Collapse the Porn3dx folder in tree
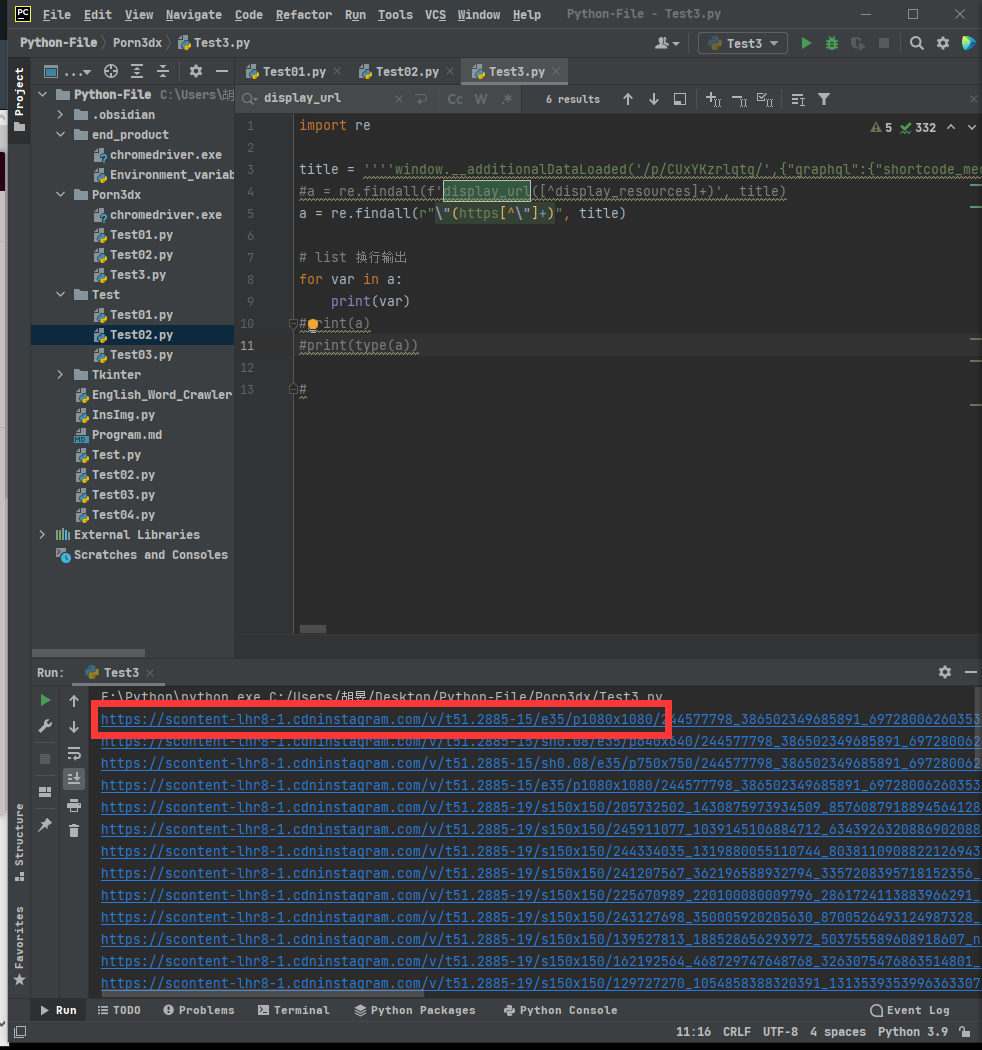The image size is (982, 1050). tap(61, 195)
